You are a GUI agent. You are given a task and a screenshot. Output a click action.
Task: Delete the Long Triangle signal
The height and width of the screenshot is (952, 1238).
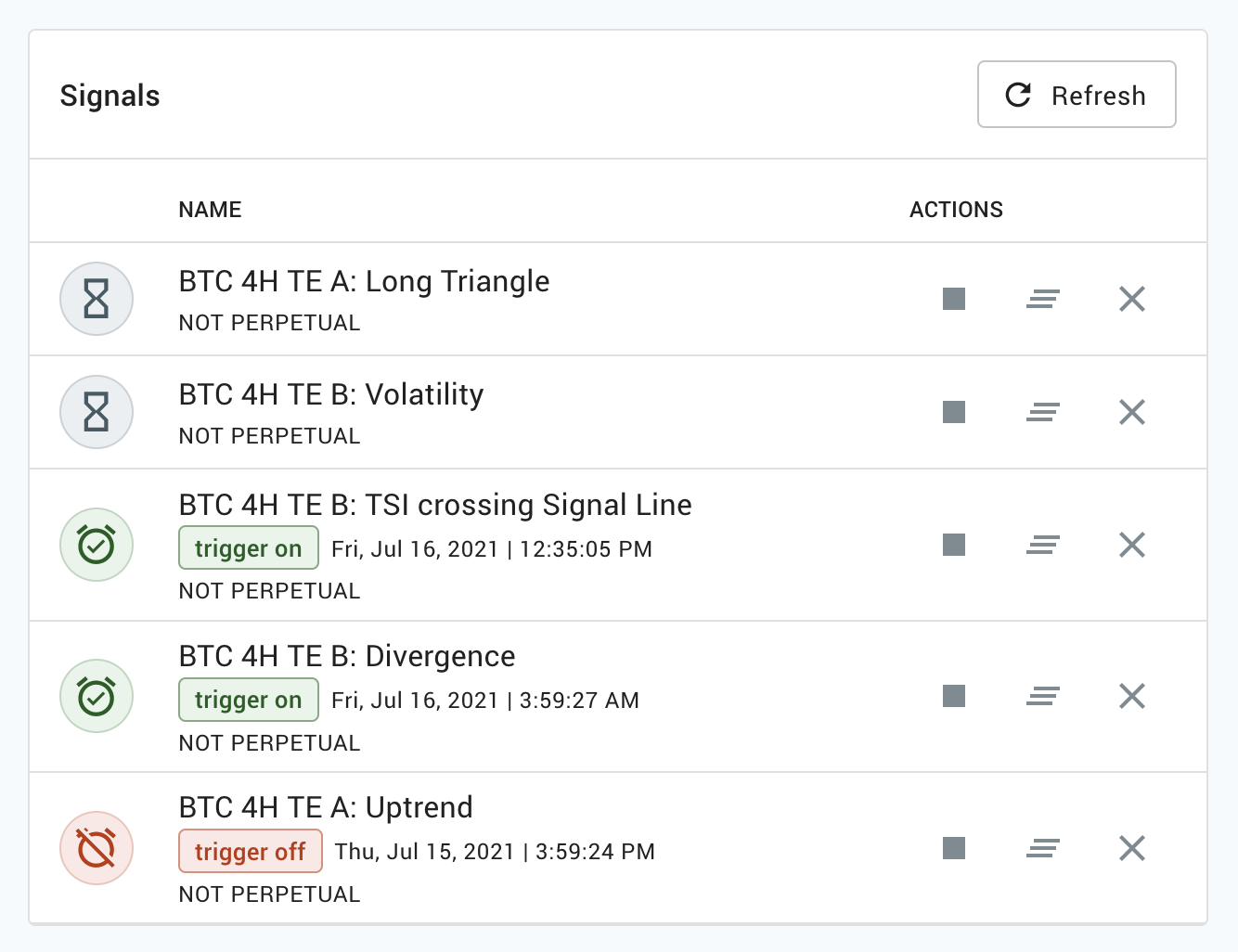pyautogui.click(x=1132, y=299)
